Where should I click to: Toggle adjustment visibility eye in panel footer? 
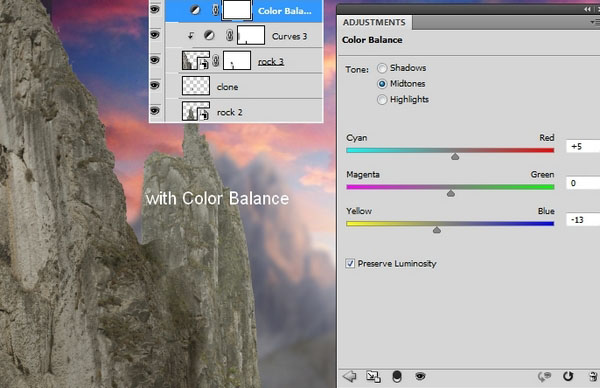pyautogui.click(x=420, y=377)
